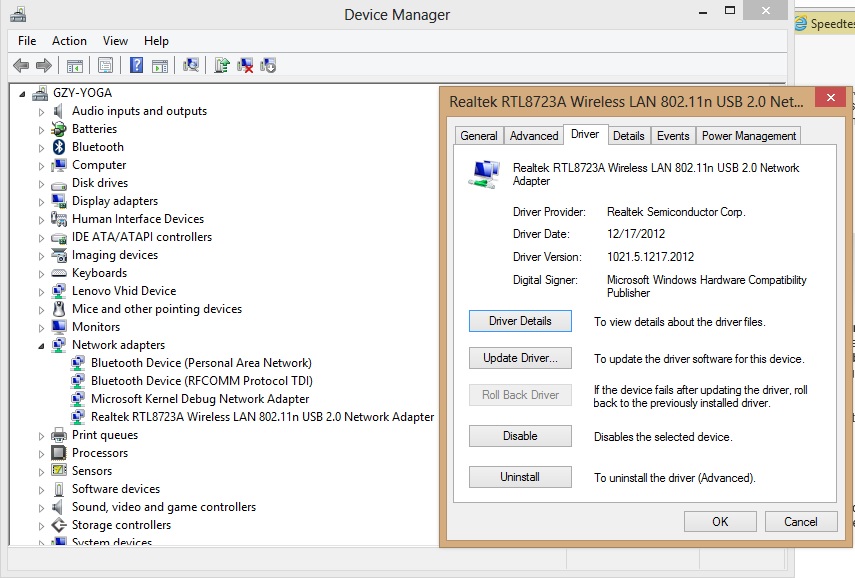Viewport: 855px width, 578px height.
Task: Switch to the Speedtest browser tab behind
Action: click(x=825, y=23)
